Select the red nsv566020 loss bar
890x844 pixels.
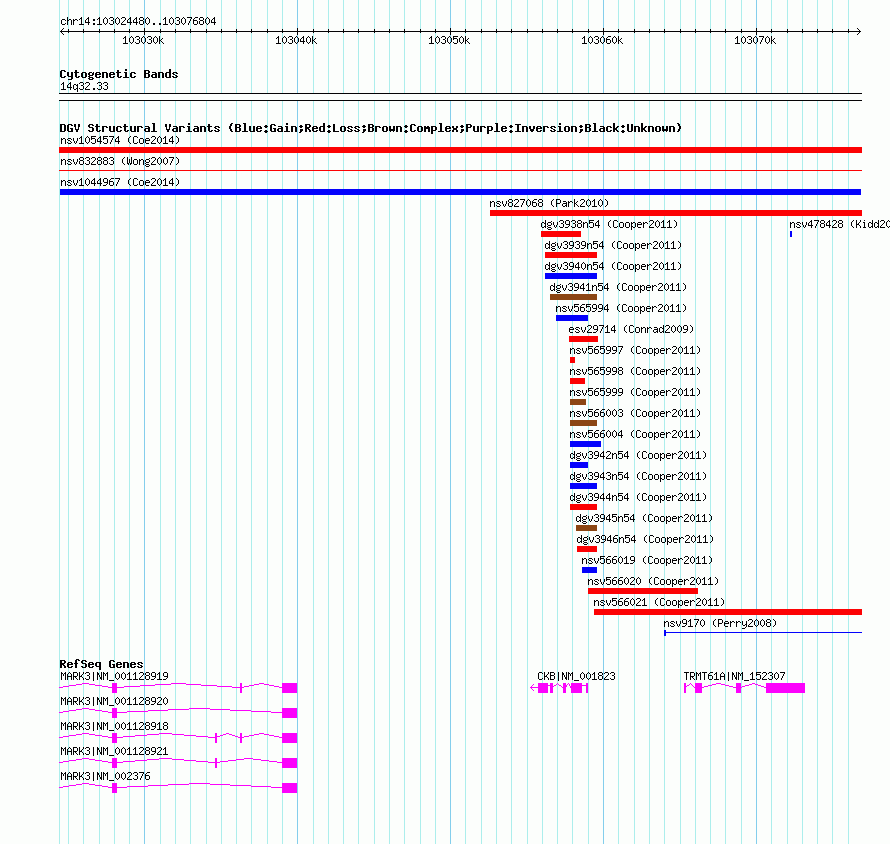643,591
